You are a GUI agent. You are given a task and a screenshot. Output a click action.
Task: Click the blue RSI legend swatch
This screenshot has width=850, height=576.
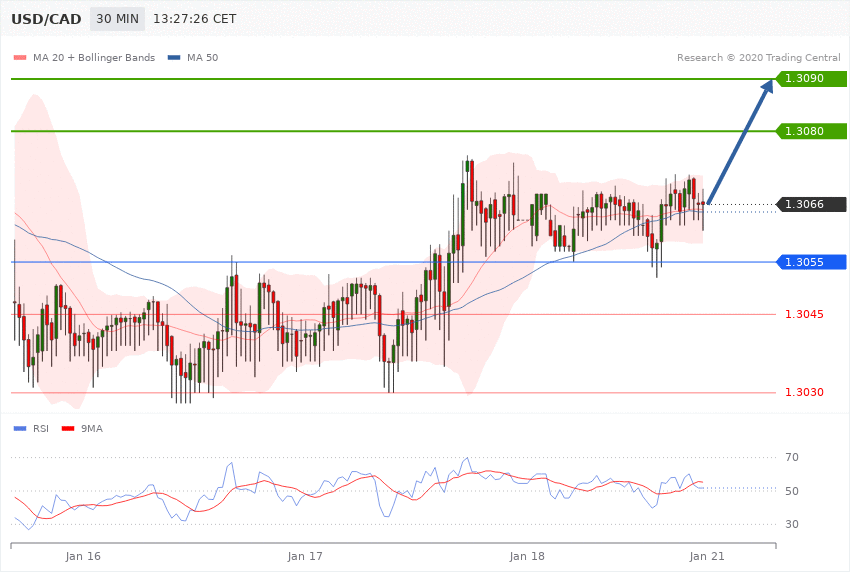coord(20,429)
